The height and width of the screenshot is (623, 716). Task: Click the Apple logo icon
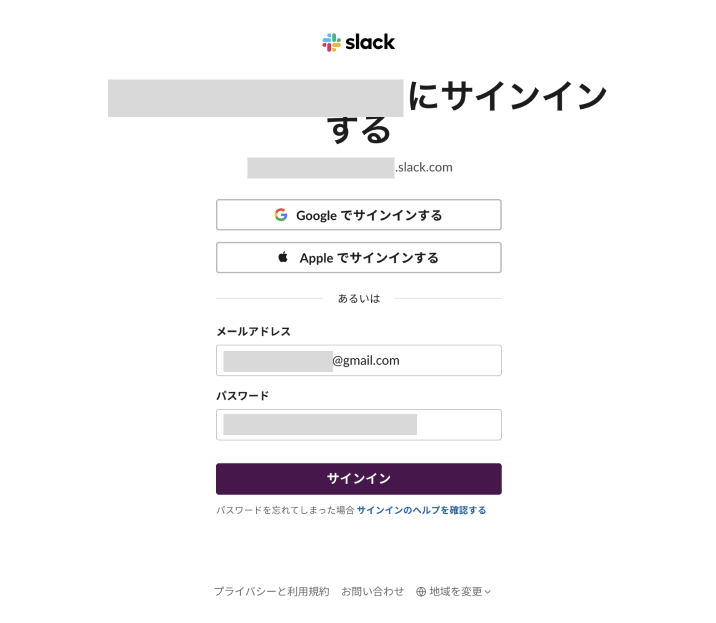click(283, 257)
